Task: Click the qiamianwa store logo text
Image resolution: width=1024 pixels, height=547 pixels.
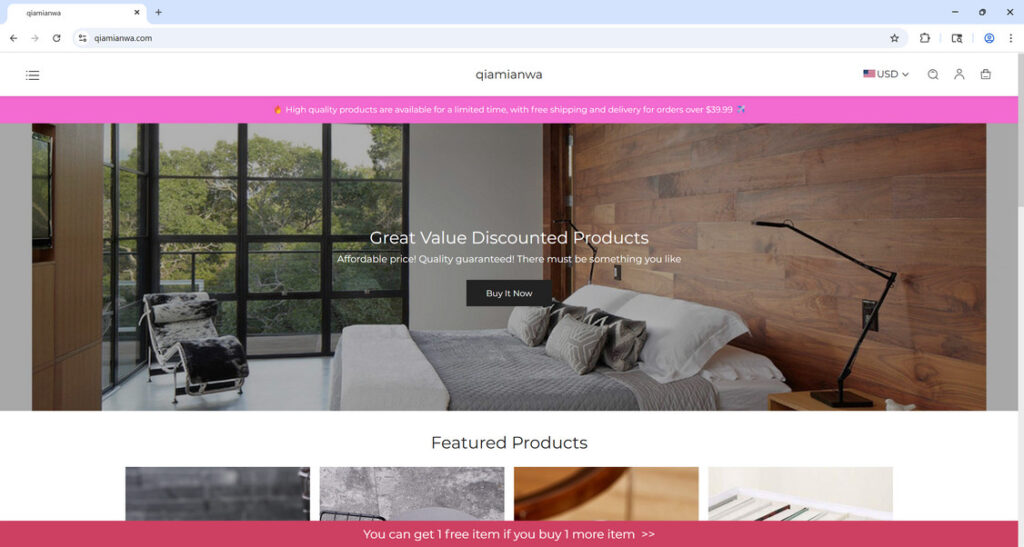Action: tap(509, 74)
